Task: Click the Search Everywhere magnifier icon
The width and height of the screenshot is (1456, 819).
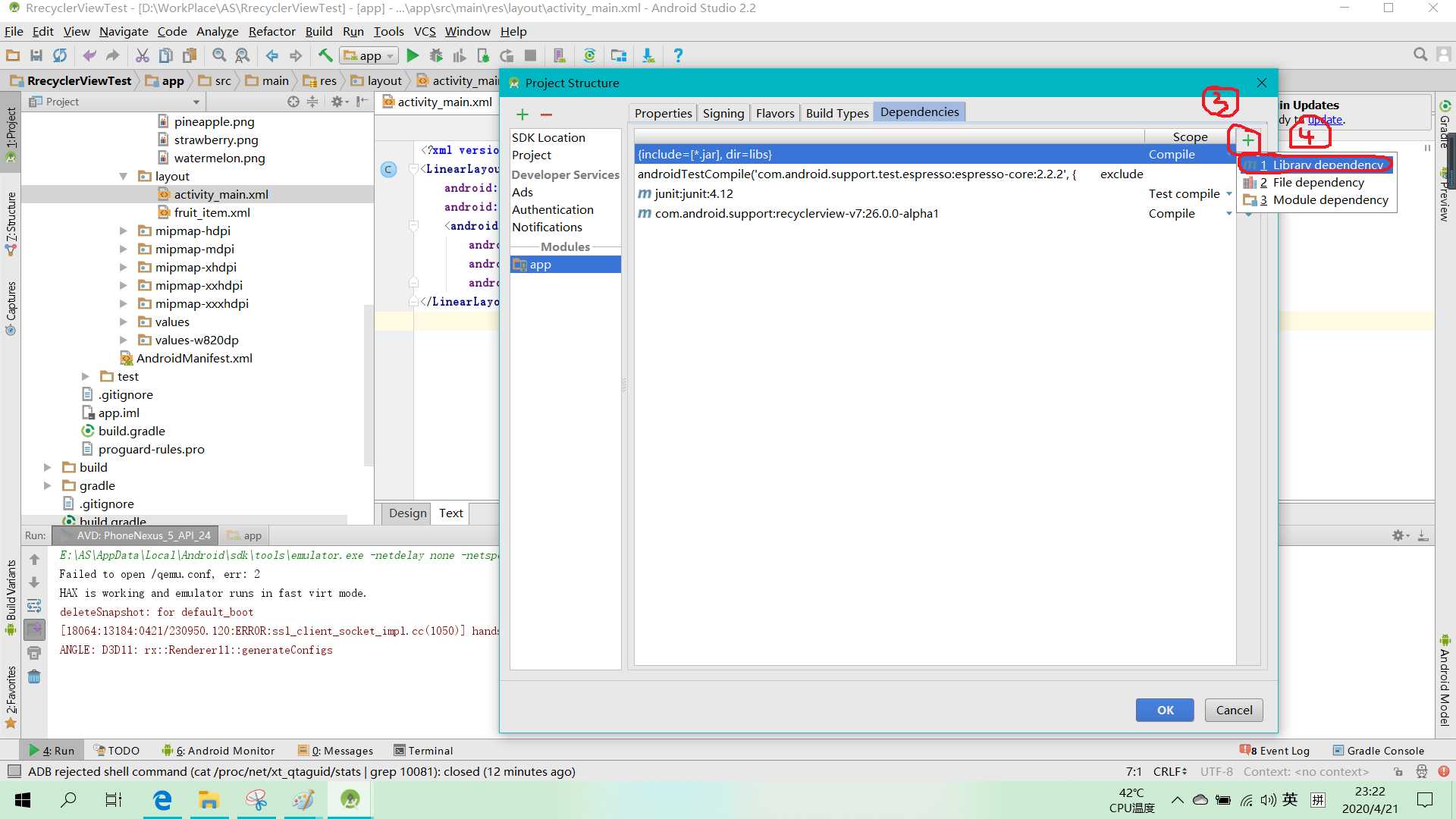Action: (1420, 55)
